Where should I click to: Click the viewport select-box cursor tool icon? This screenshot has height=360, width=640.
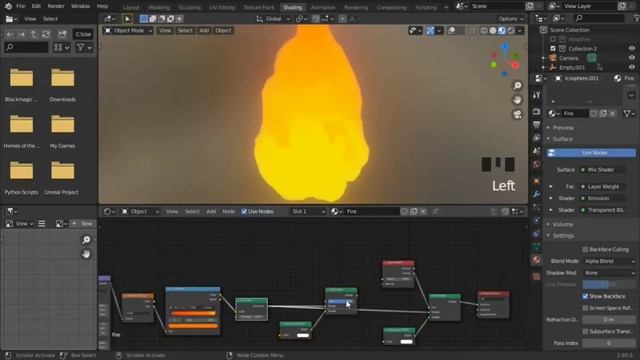127,19
